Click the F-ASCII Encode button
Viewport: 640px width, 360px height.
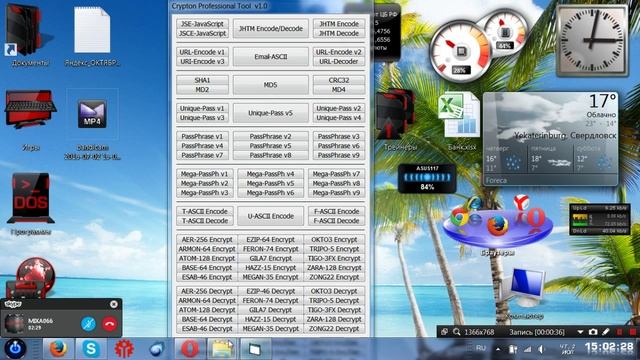coord(336,211)
